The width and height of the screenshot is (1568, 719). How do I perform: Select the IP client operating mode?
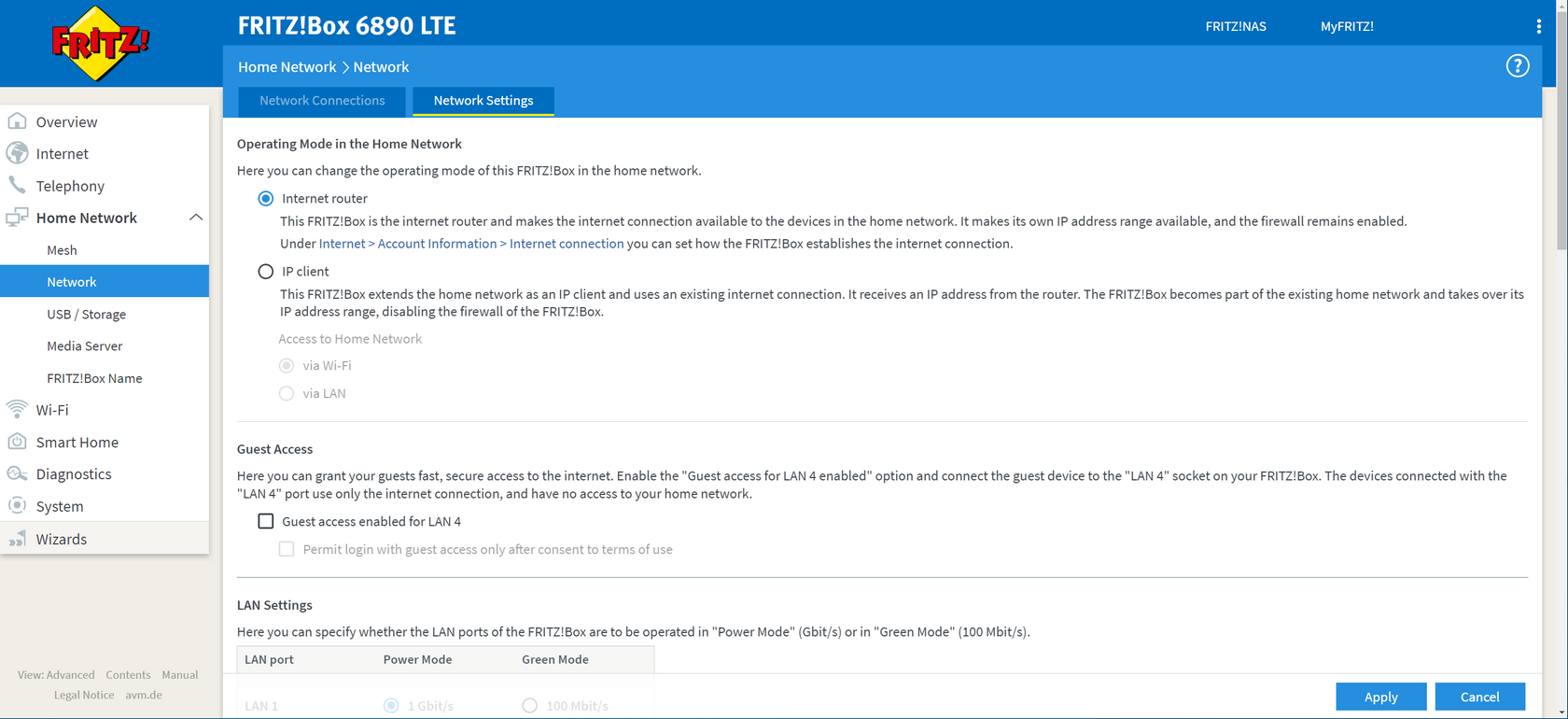pyautogui.click(x=266, y=271)
